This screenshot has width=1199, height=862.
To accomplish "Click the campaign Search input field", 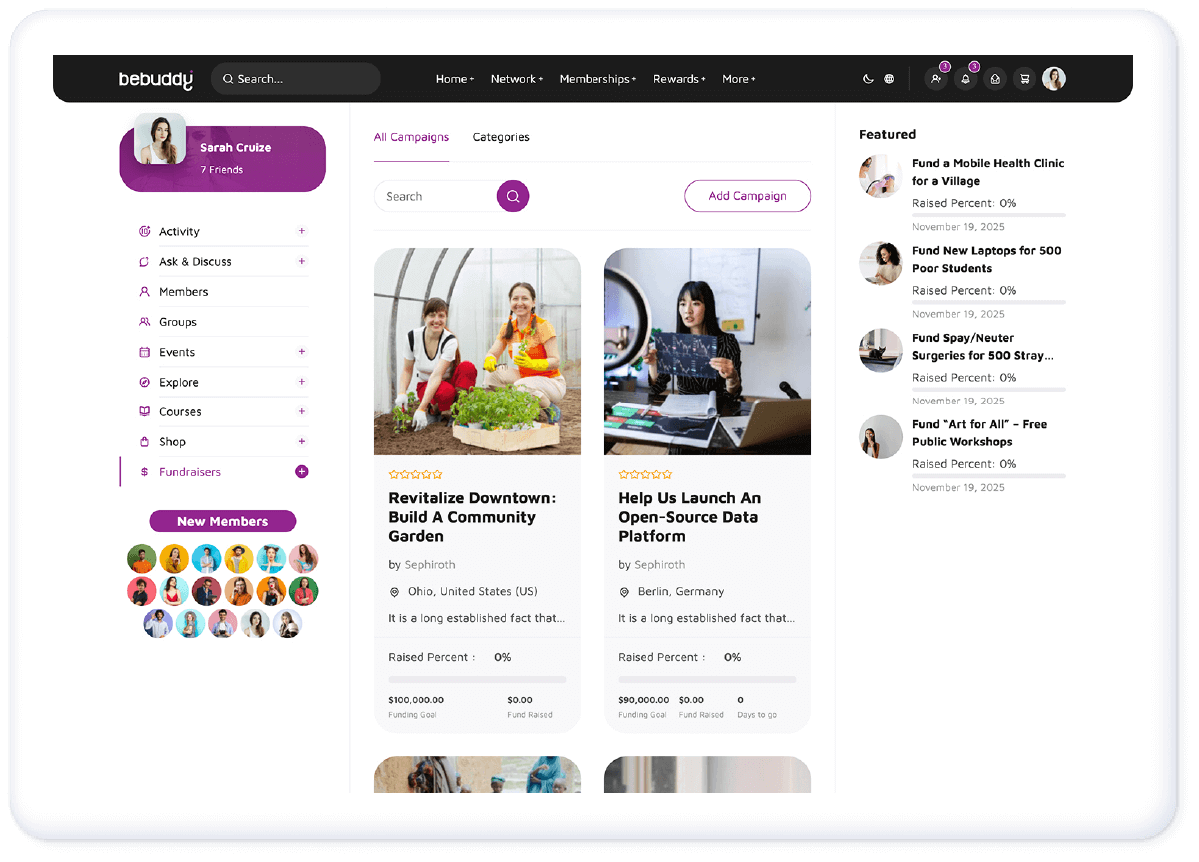I will click(x=435, y=196).
